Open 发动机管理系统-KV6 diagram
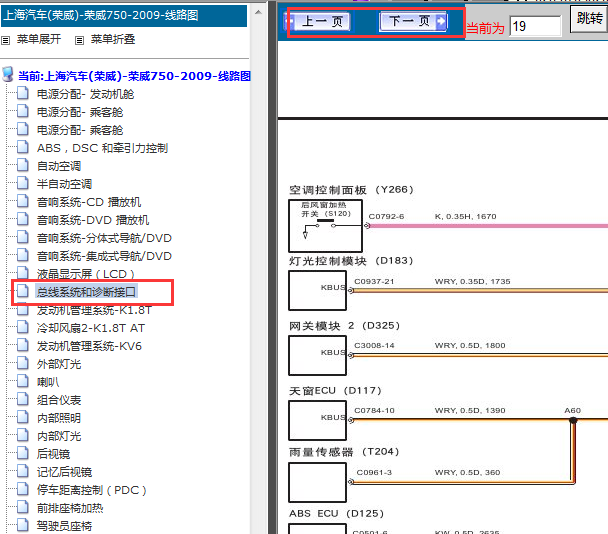608x534 pixels. pos(89,346)
